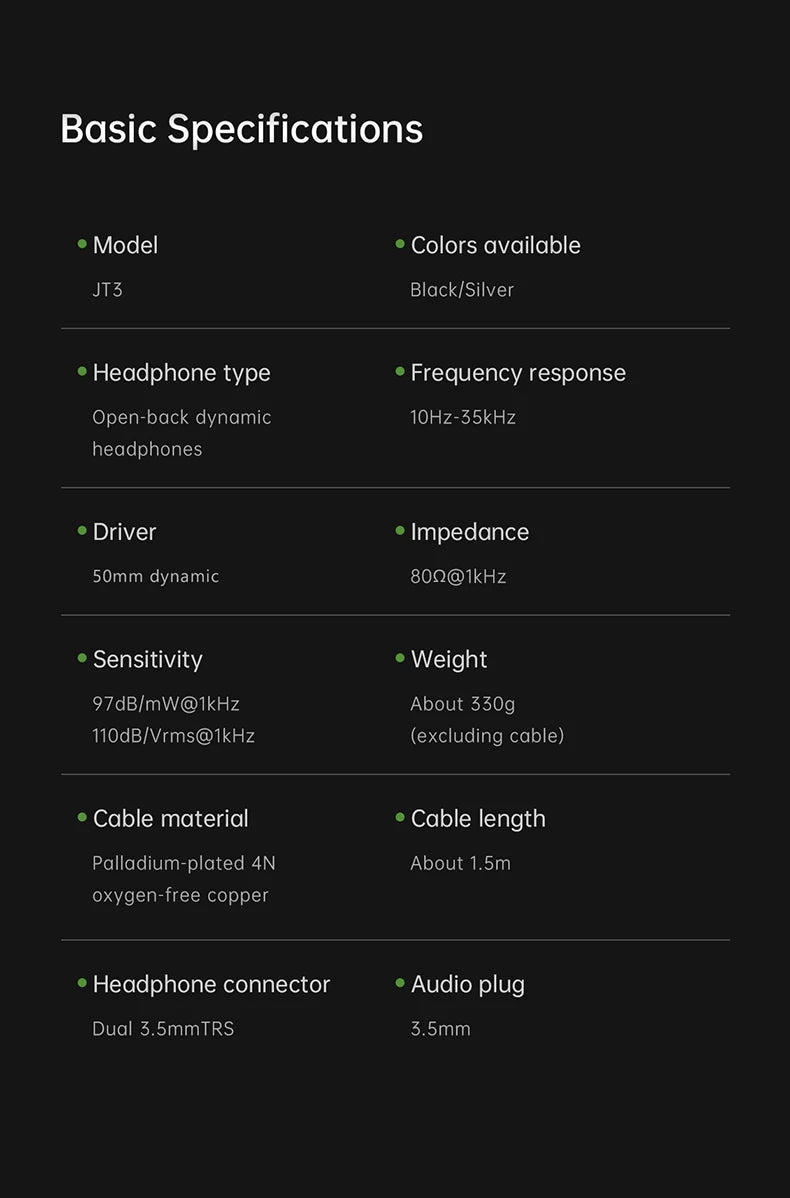Click the green bullet beside Model
This screenshot has width=790, height=1198.
point(82,244)
